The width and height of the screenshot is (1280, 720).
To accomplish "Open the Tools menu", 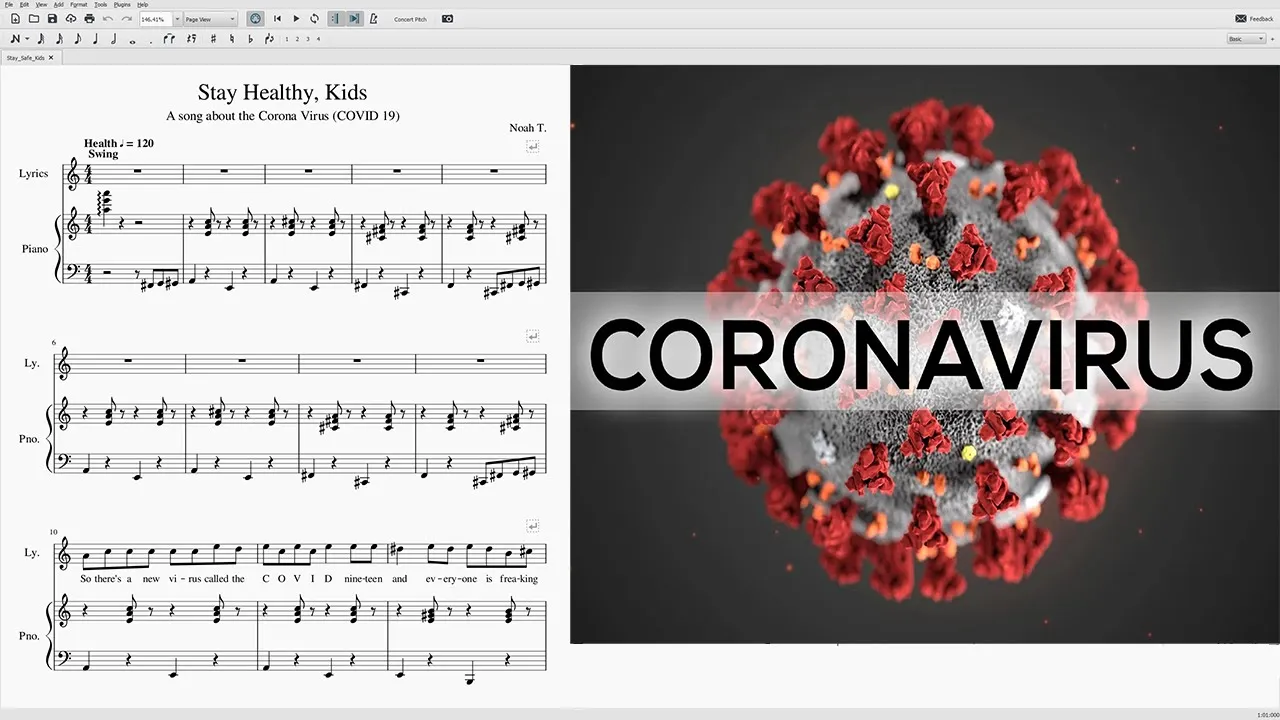I will click(101, 5).
